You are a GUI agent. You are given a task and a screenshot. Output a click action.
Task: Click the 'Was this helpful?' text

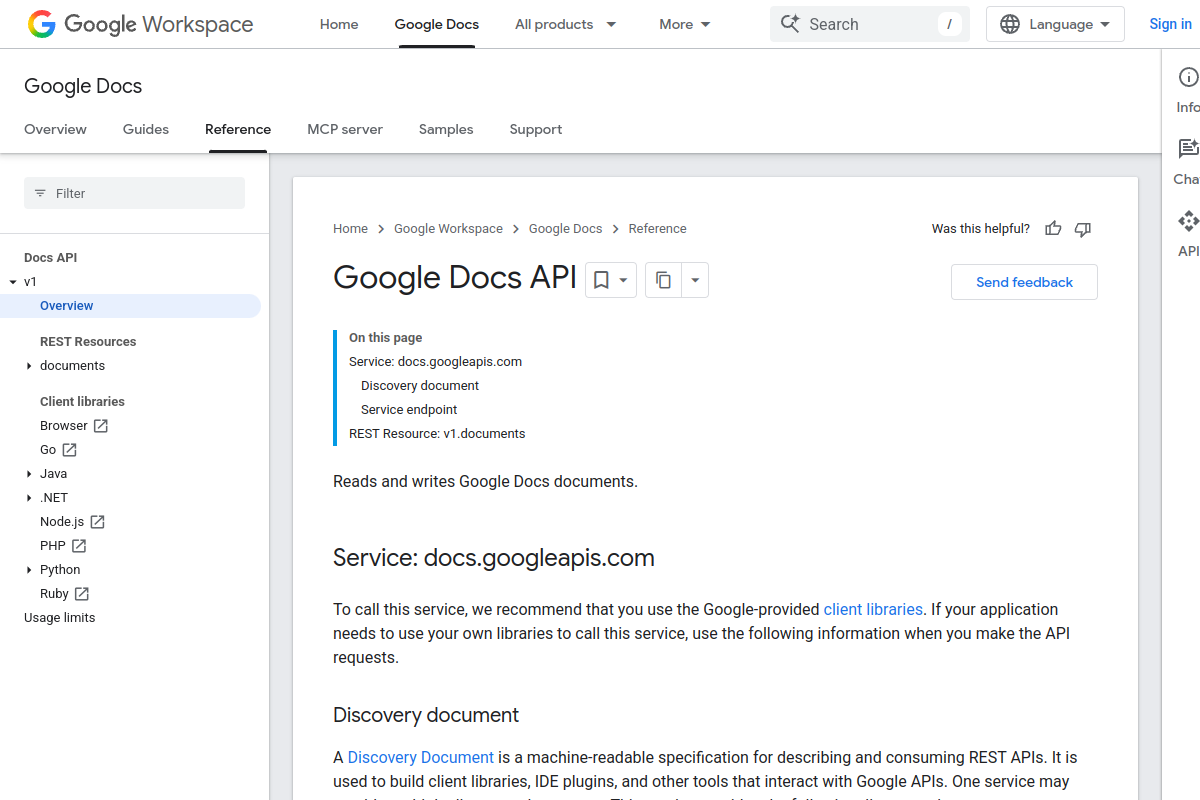(980, 229)
